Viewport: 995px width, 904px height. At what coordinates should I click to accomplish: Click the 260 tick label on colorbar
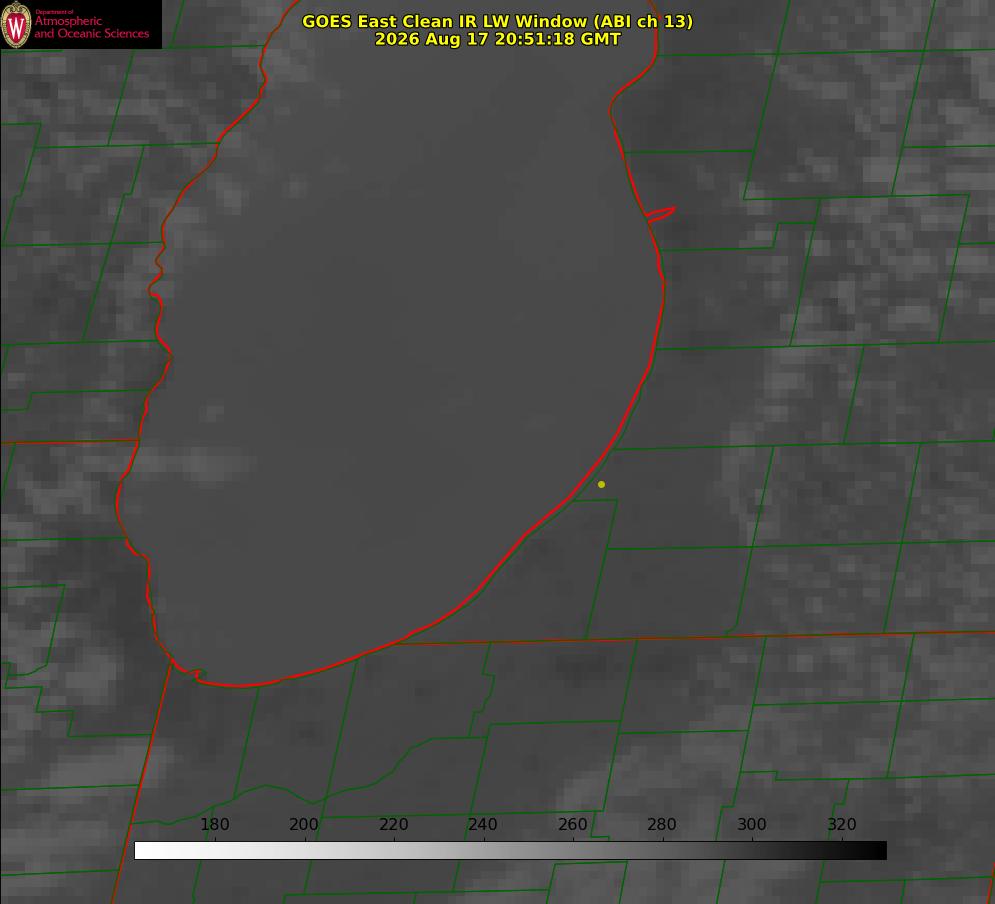pyautogui.click(x=572, y=824)
